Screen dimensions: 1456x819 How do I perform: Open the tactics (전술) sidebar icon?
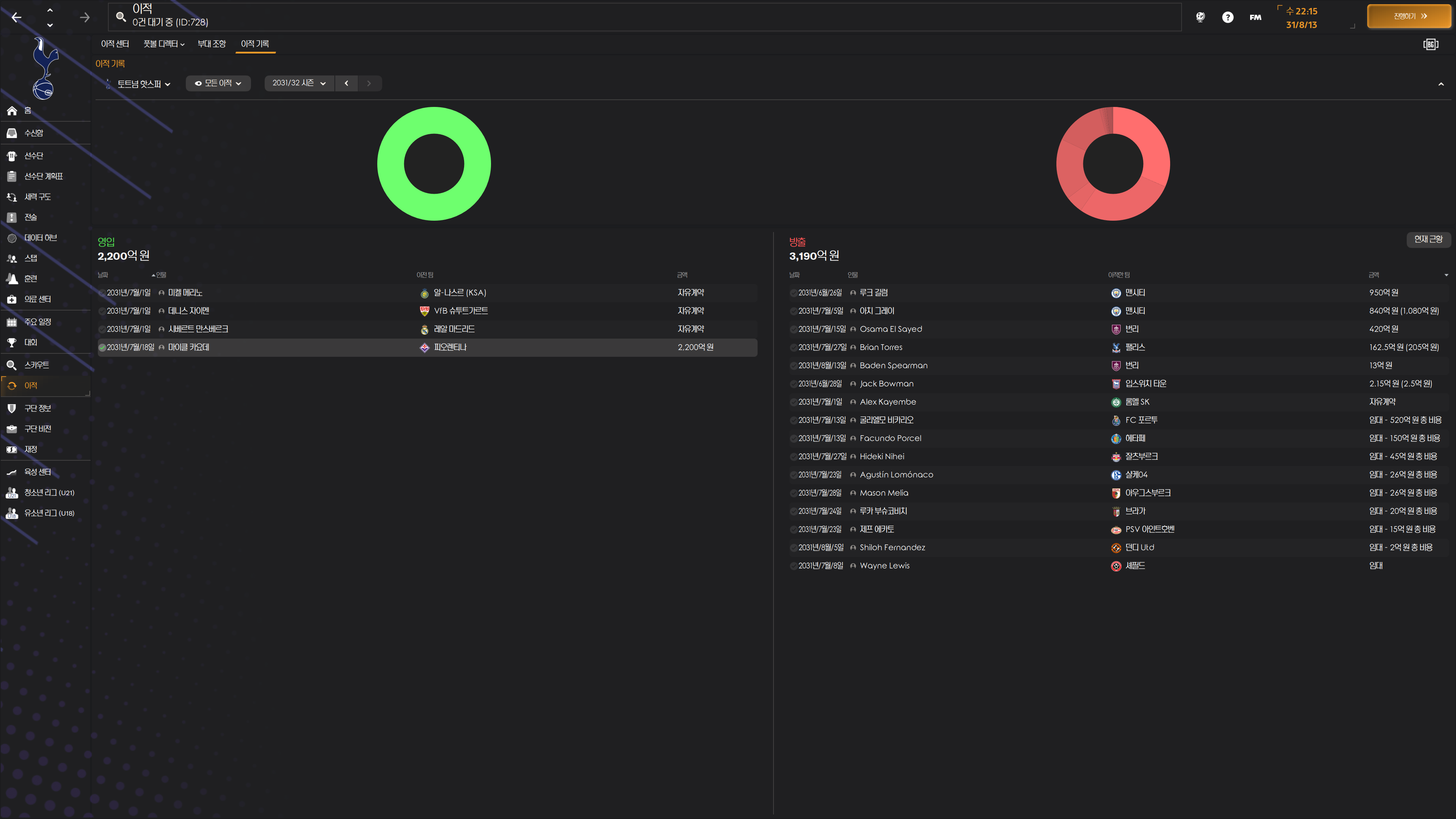[12, 217]
